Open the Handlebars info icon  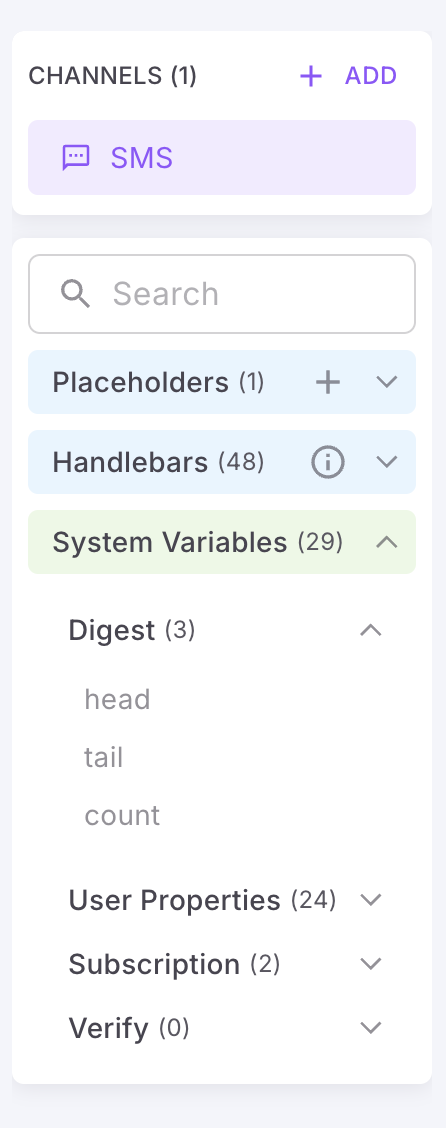pos(328,462)
